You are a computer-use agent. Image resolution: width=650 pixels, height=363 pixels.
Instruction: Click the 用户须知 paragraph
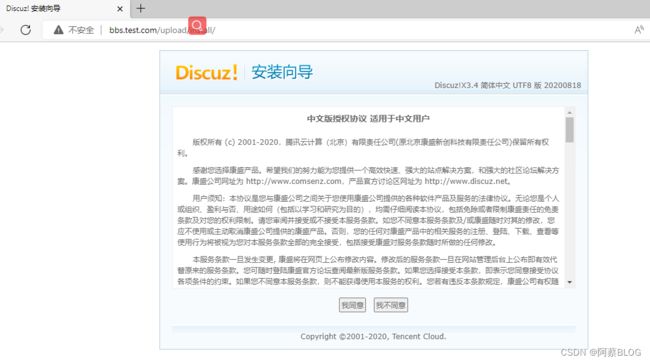(x=368, y=220)
